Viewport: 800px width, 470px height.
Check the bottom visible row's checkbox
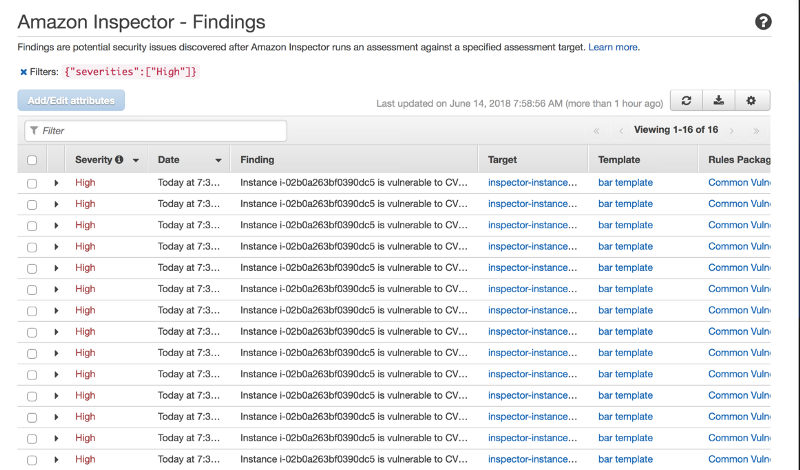32,460
